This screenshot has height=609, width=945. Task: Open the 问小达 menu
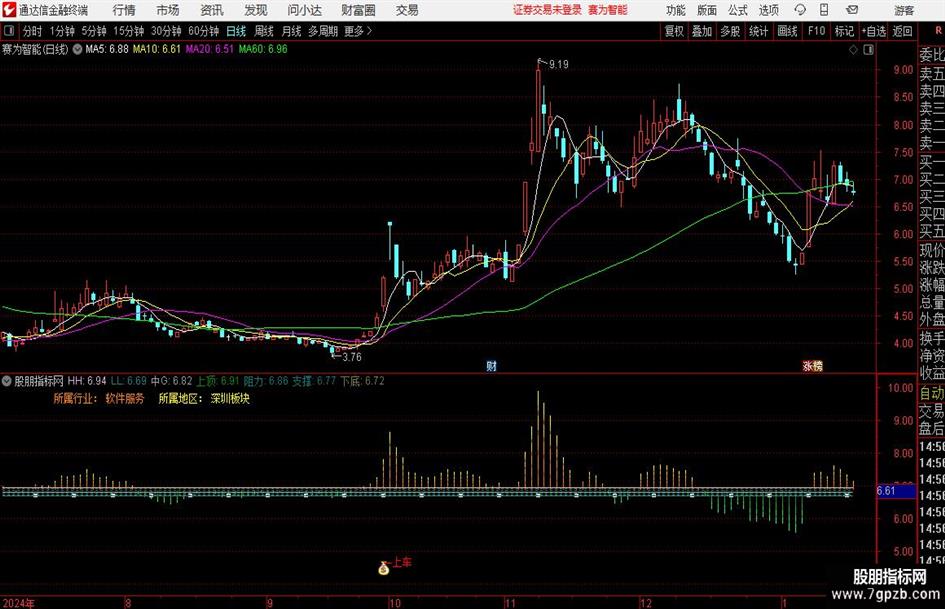(x=304, y=10)
